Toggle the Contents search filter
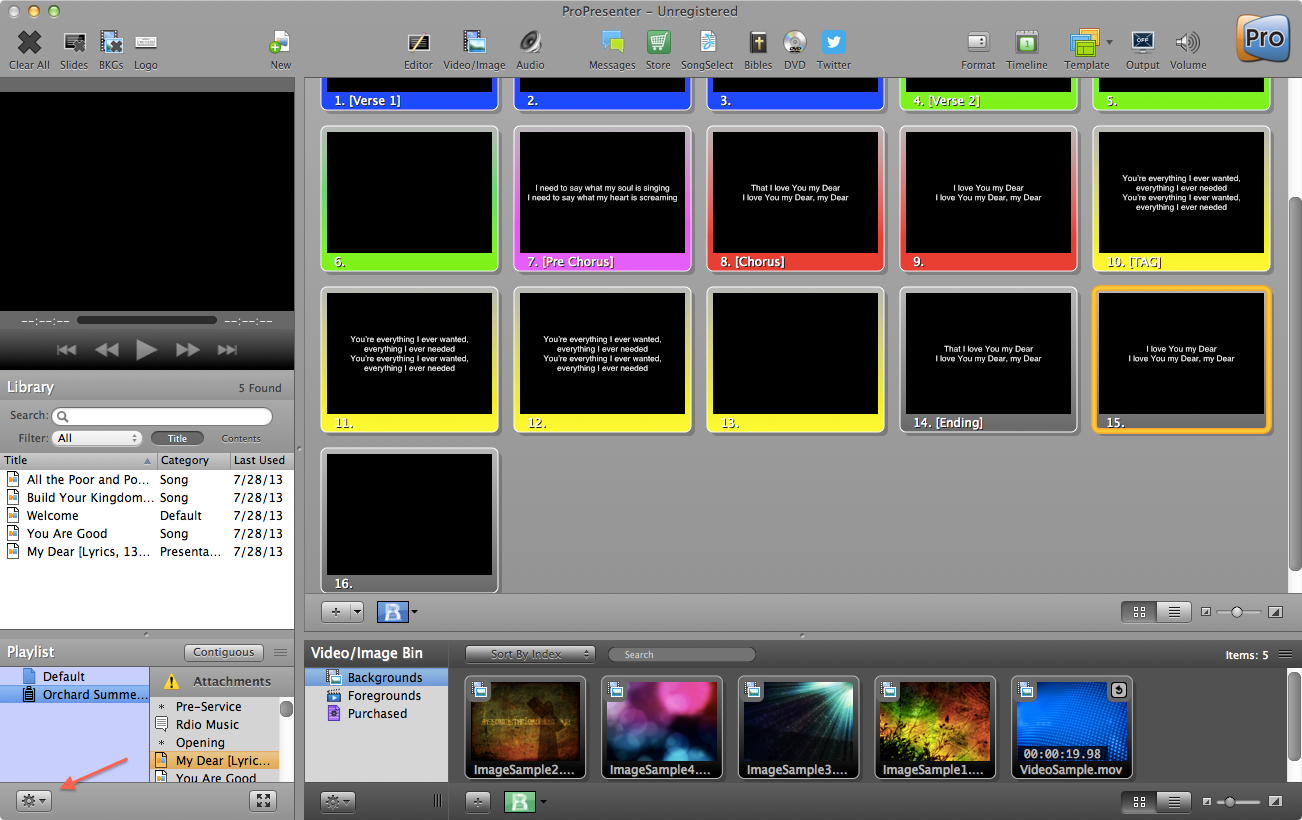The height and width of the screenshot is (820, 1302). 241,438
